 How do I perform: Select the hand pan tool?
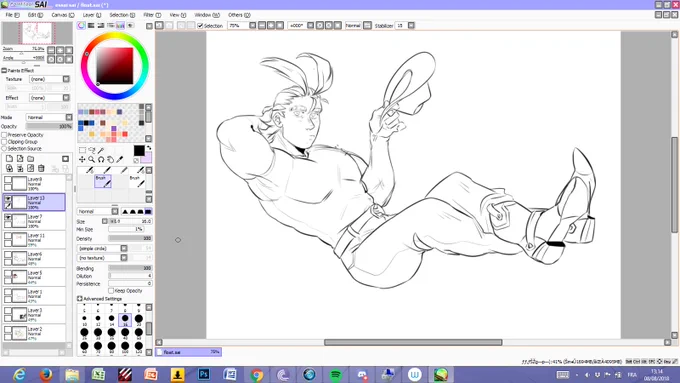coord(111,160)
